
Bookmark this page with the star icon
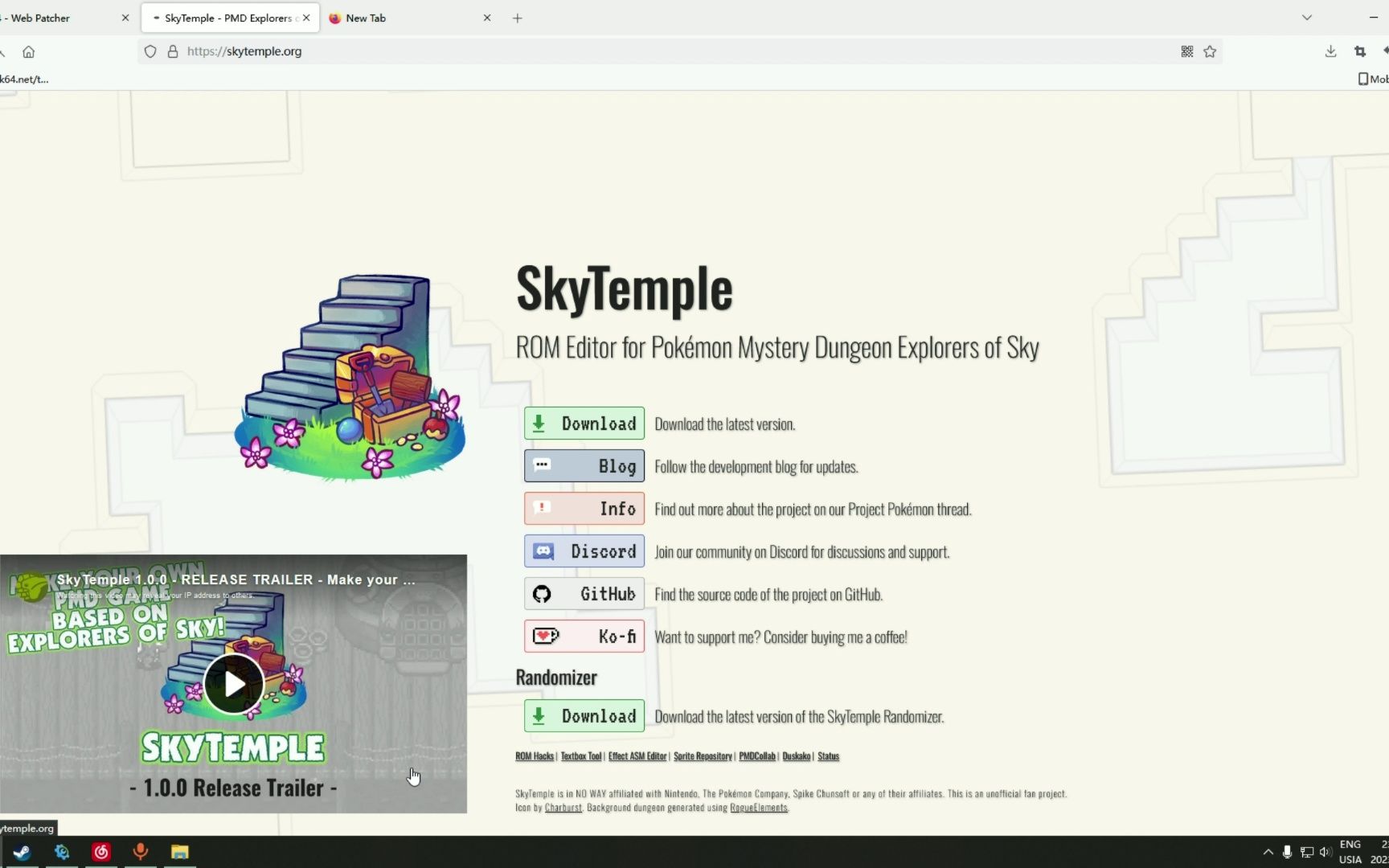(x=1210, y=51)
